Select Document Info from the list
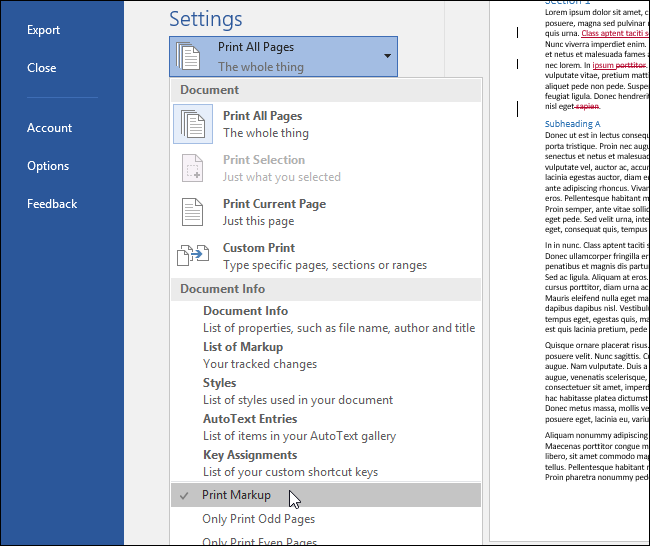This screenshot has width=650, height=546. point(245,311)
